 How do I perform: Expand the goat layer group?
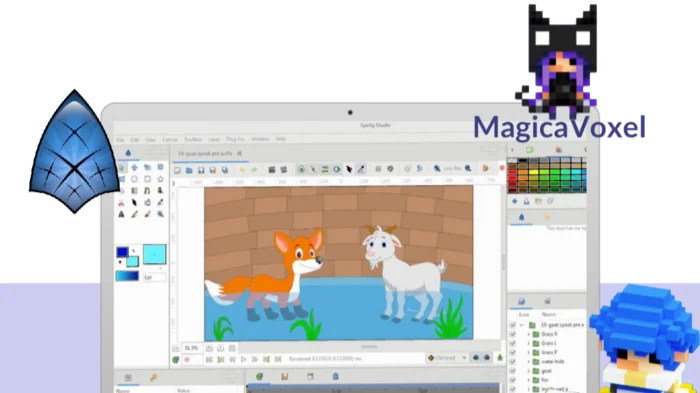[x=529, y=371]
